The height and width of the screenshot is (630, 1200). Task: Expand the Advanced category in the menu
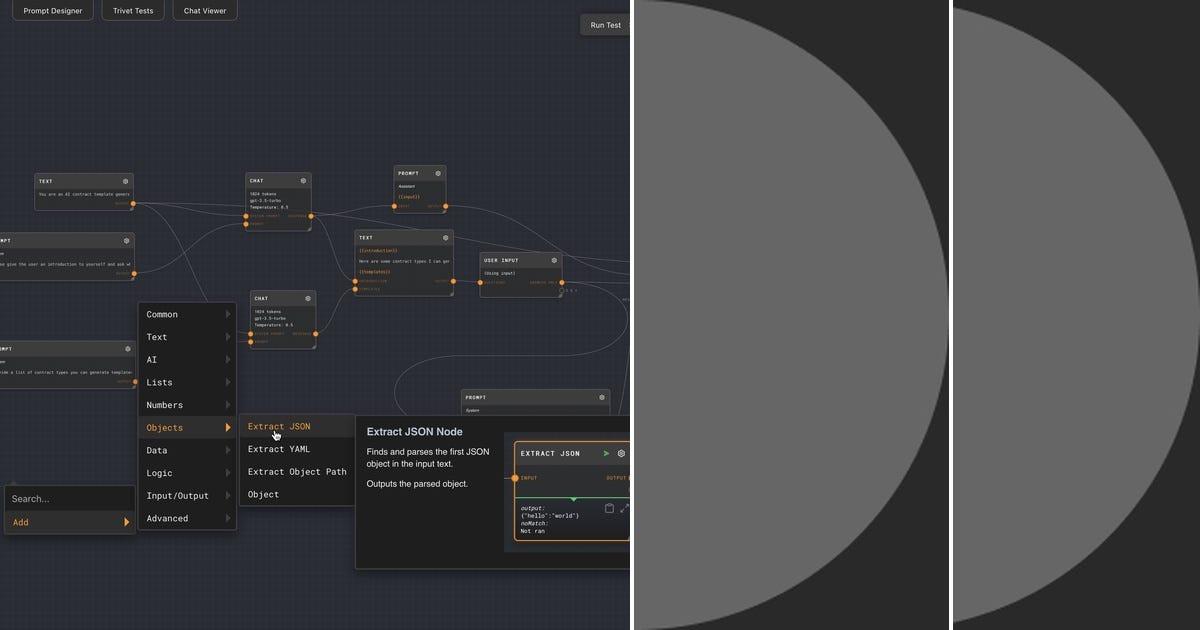click(187, 518)
